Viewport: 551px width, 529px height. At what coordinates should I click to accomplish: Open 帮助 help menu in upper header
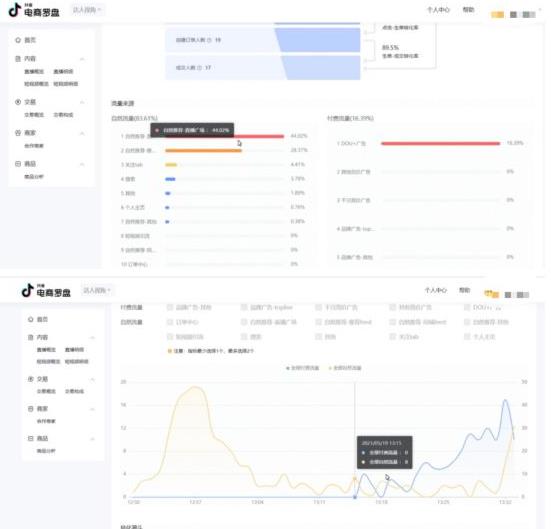tap(468, 9)
